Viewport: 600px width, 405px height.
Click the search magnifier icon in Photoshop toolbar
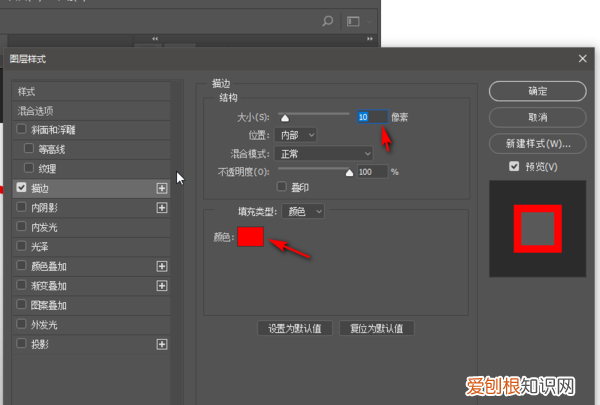tap(328, 21)
